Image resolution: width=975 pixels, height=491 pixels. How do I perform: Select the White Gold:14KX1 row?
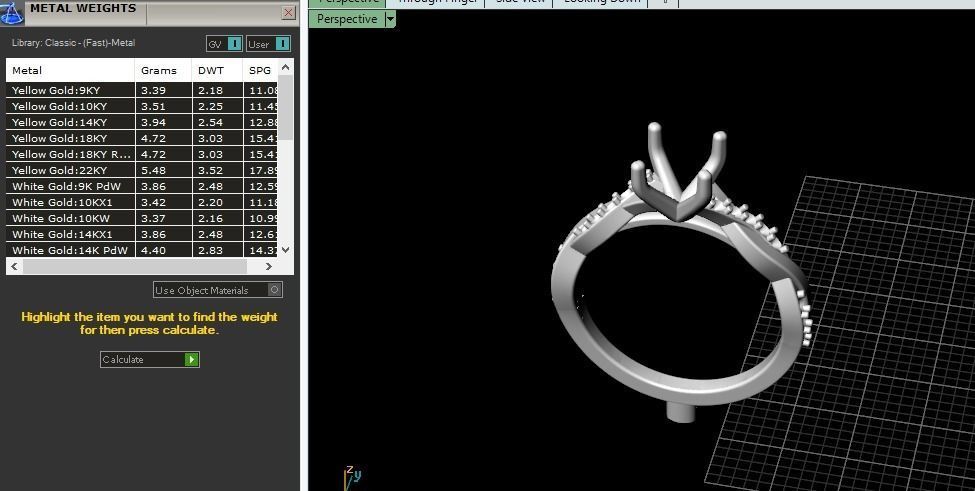(x=142, y=234)
